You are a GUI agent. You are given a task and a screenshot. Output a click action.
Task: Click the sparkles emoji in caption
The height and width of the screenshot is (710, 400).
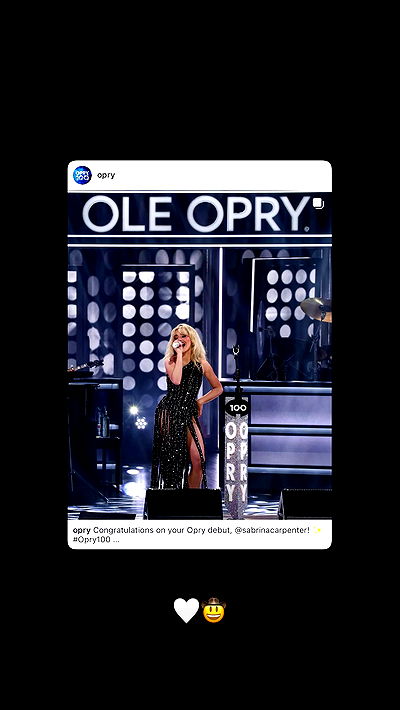coord(317,530)
